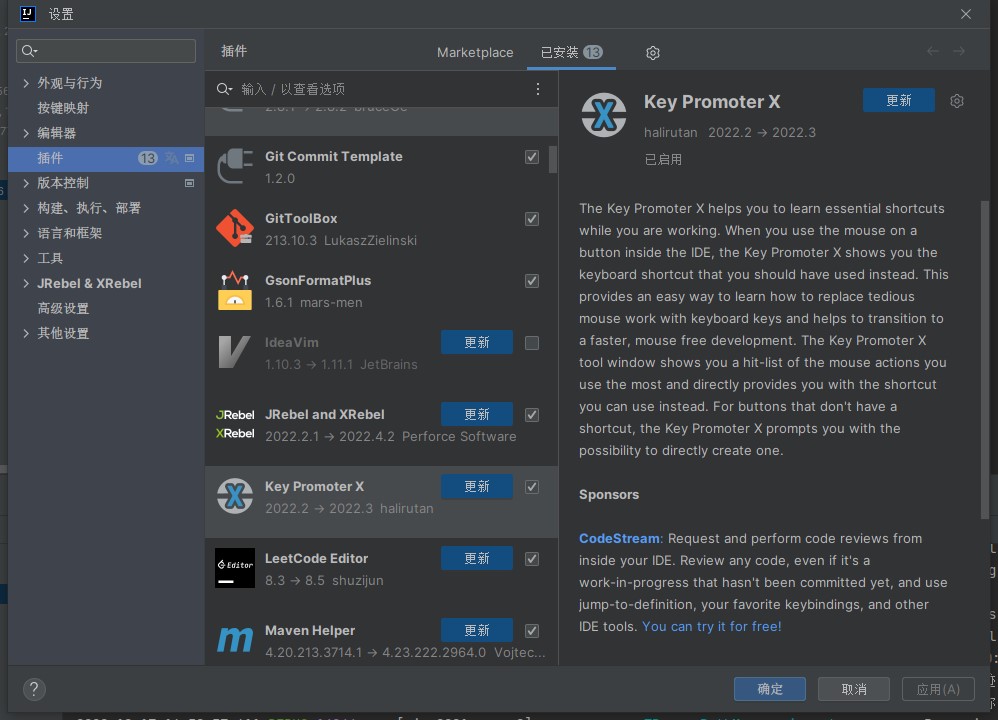
Task: Click the Git Commit Template plug icon
Action: point(235,167)
